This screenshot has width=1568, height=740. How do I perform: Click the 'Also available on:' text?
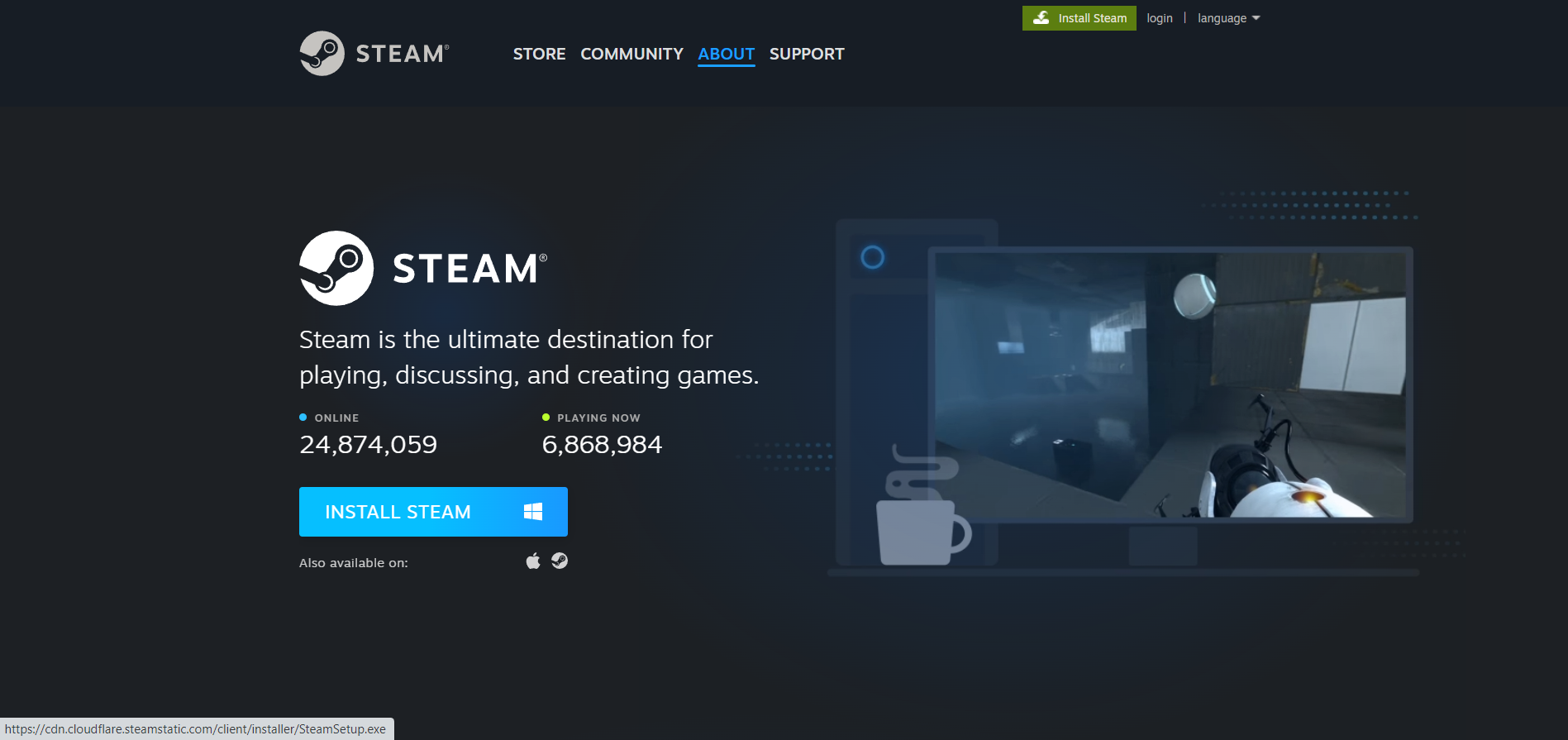click(354, 563)
